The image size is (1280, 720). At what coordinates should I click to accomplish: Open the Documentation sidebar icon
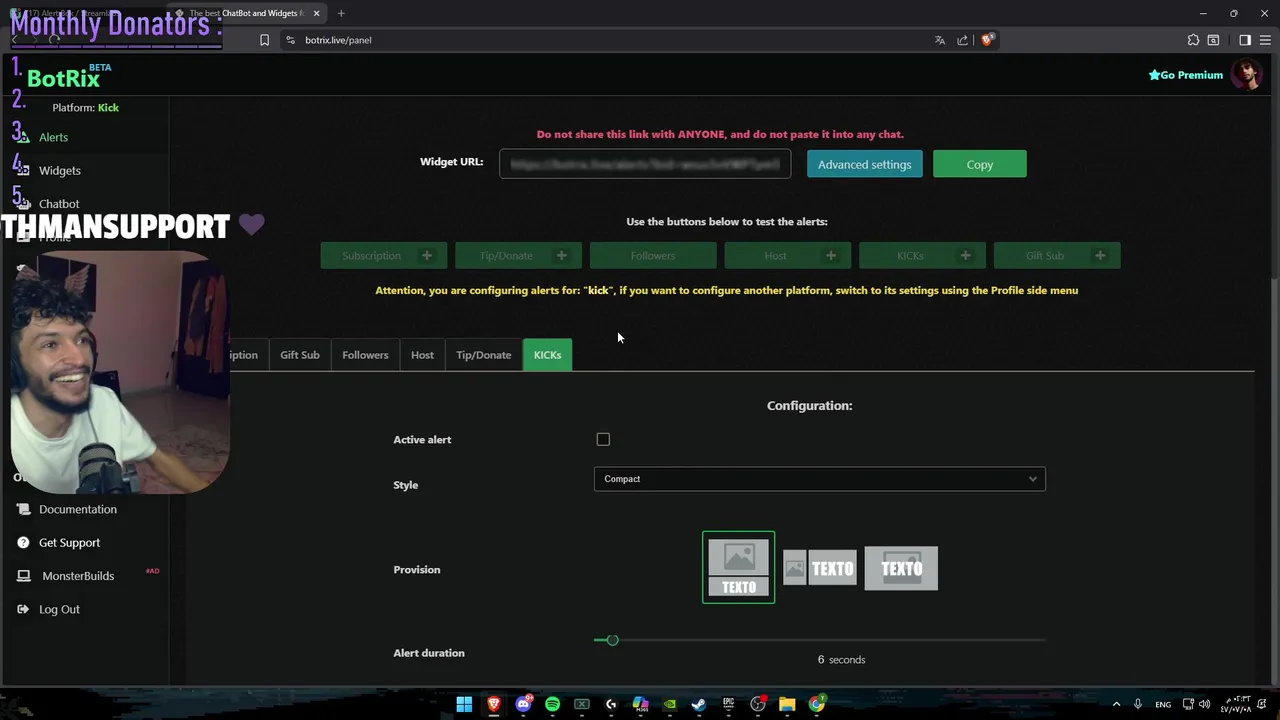point(23,509)
